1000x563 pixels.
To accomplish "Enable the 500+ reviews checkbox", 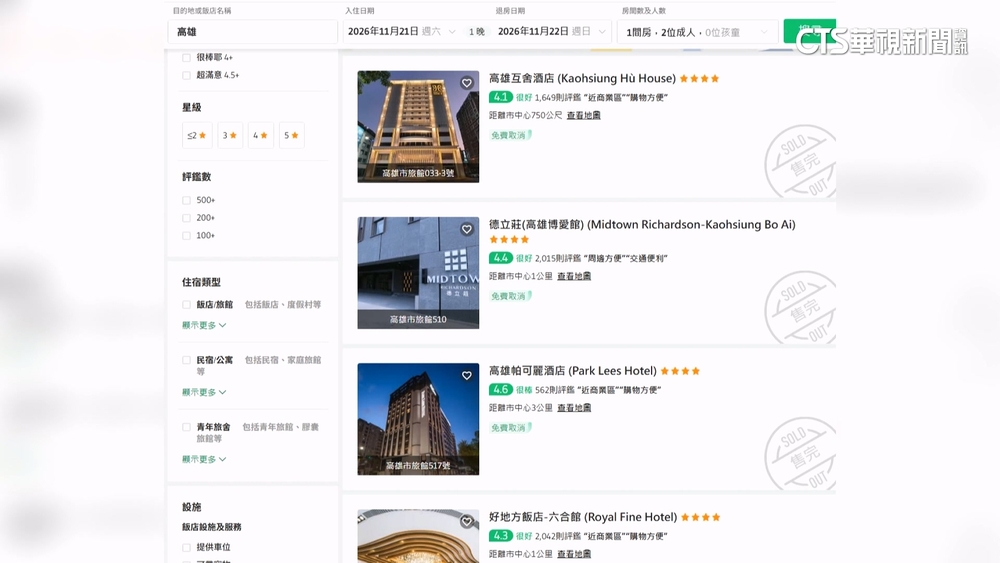I will coord(186,200).
